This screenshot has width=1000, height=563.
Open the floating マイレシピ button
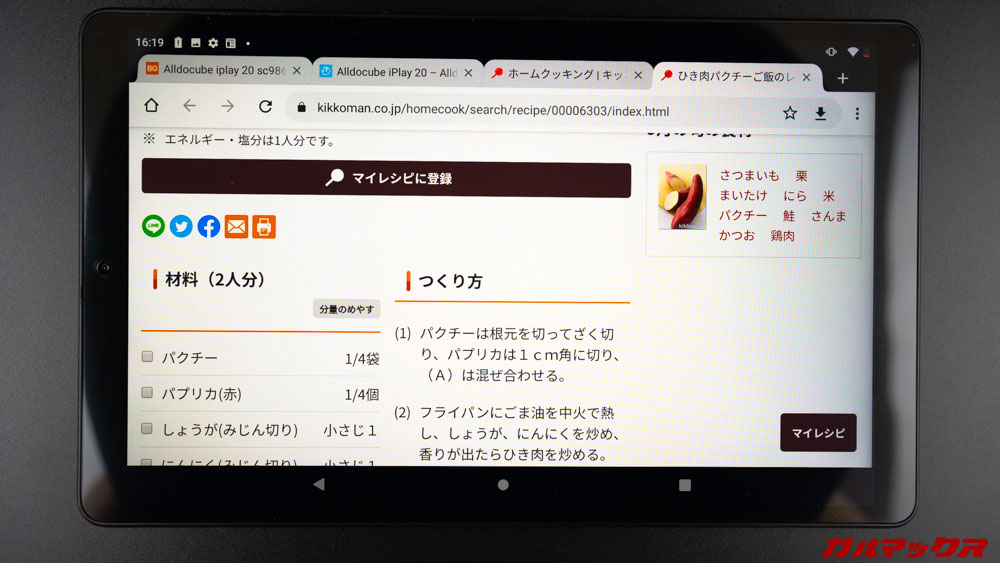tap(818, 432)
